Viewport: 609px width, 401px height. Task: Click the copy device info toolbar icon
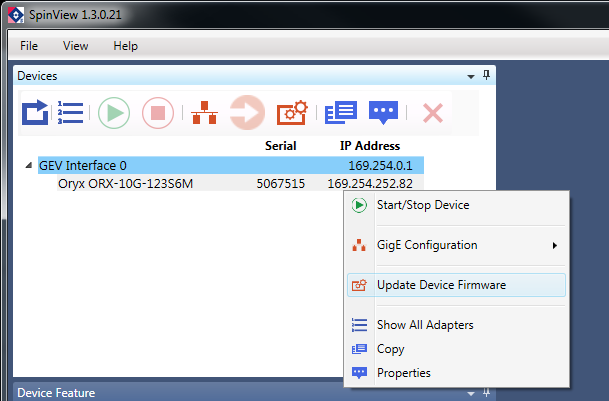point(341,113)
